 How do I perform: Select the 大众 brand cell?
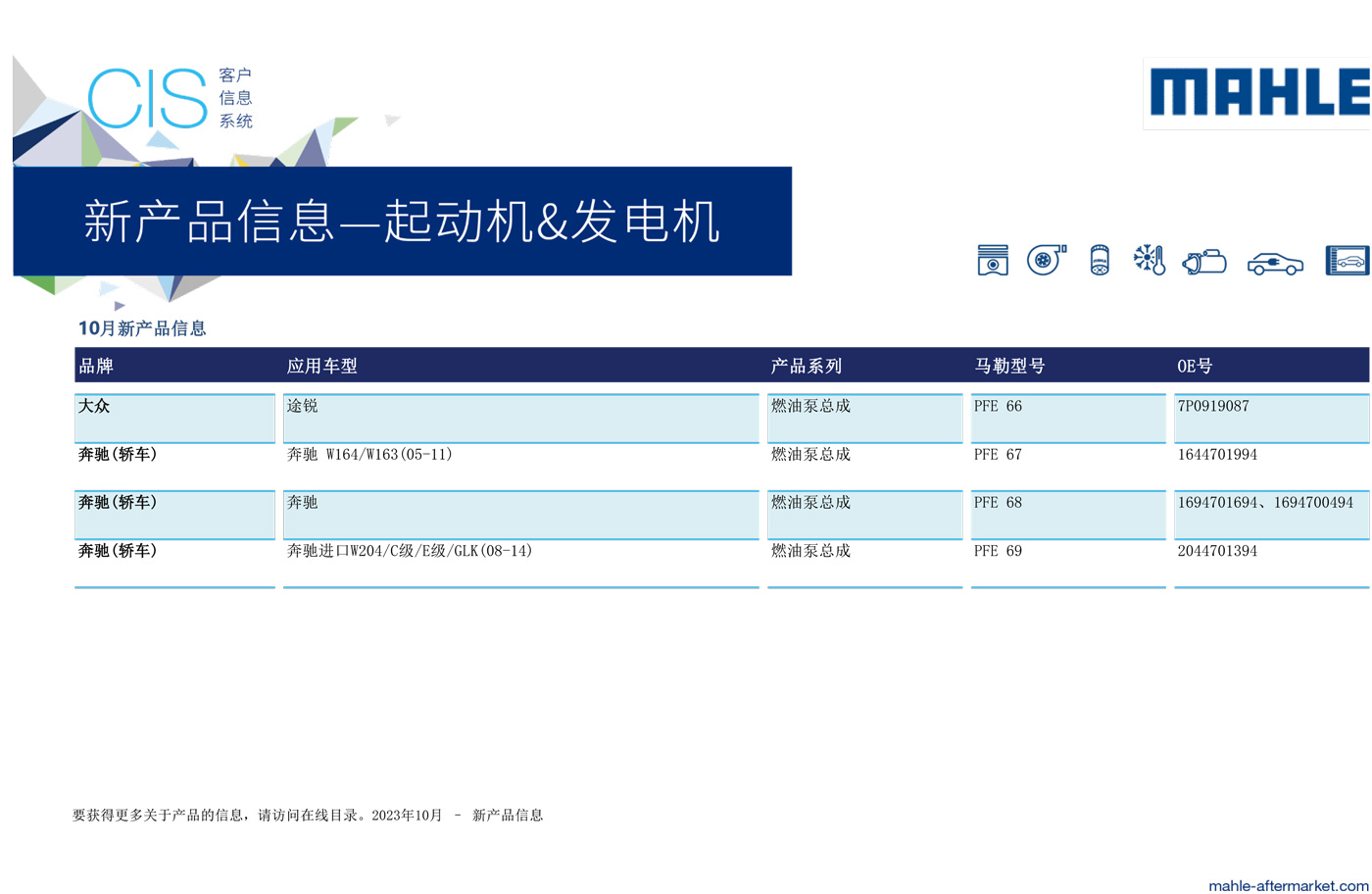(x=174, y=419)
